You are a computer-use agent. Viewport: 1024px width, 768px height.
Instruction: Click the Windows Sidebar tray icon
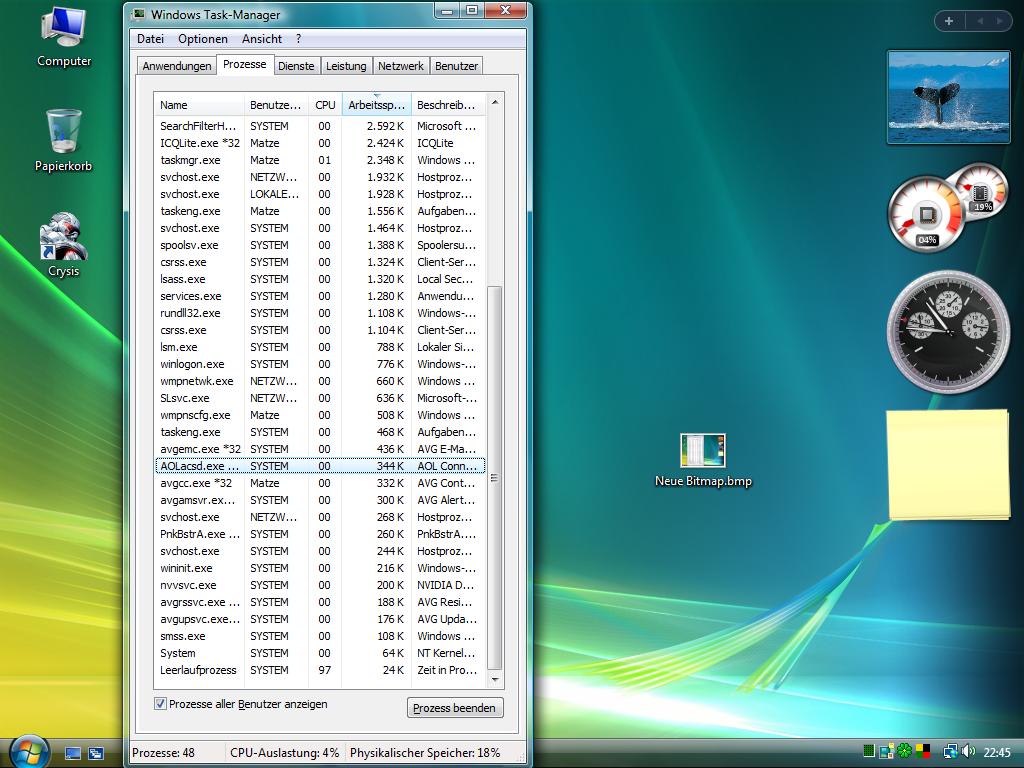click(886, 751)
